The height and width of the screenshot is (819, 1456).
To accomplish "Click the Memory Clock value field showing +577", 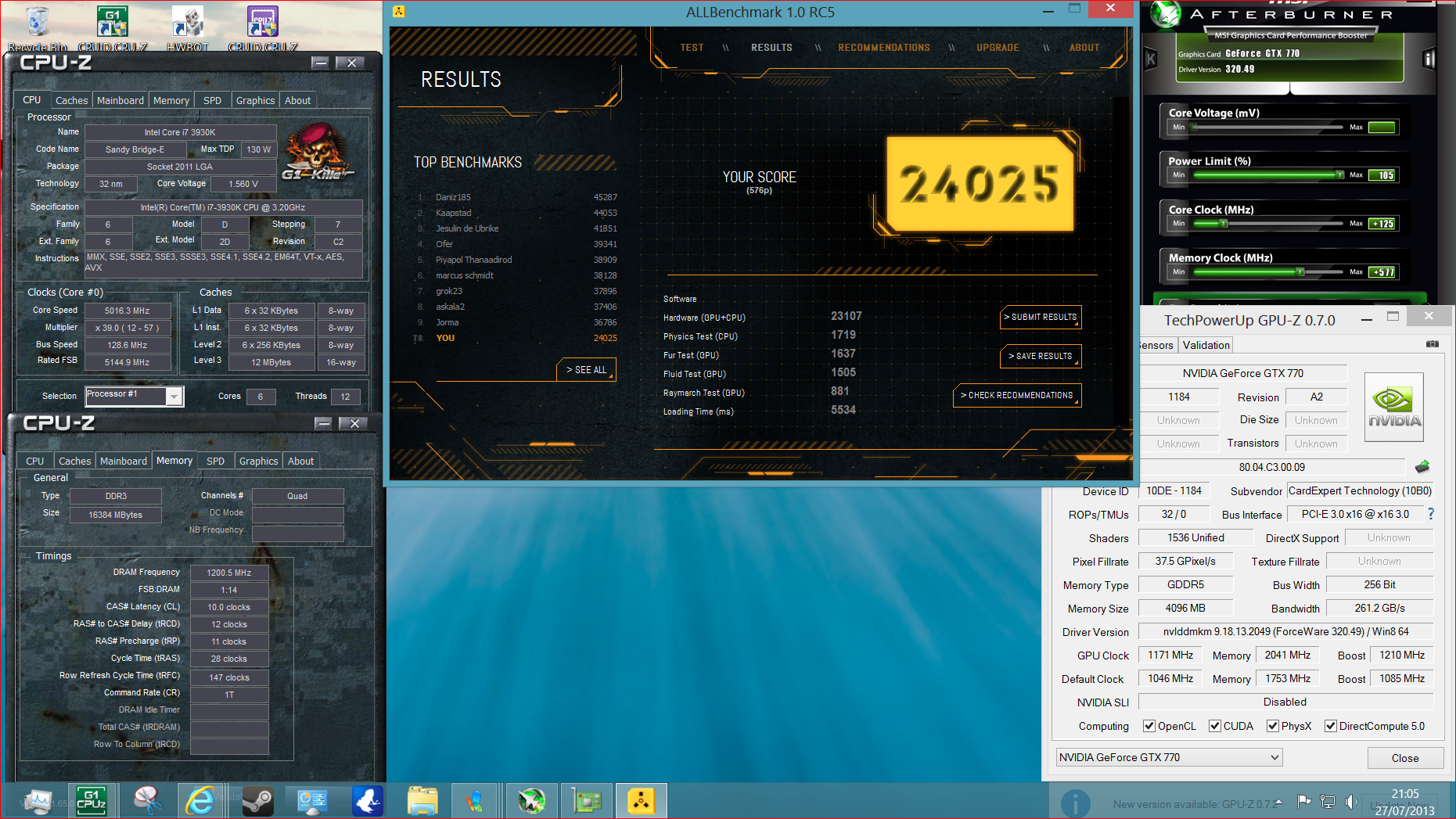I will point(1382,272).
